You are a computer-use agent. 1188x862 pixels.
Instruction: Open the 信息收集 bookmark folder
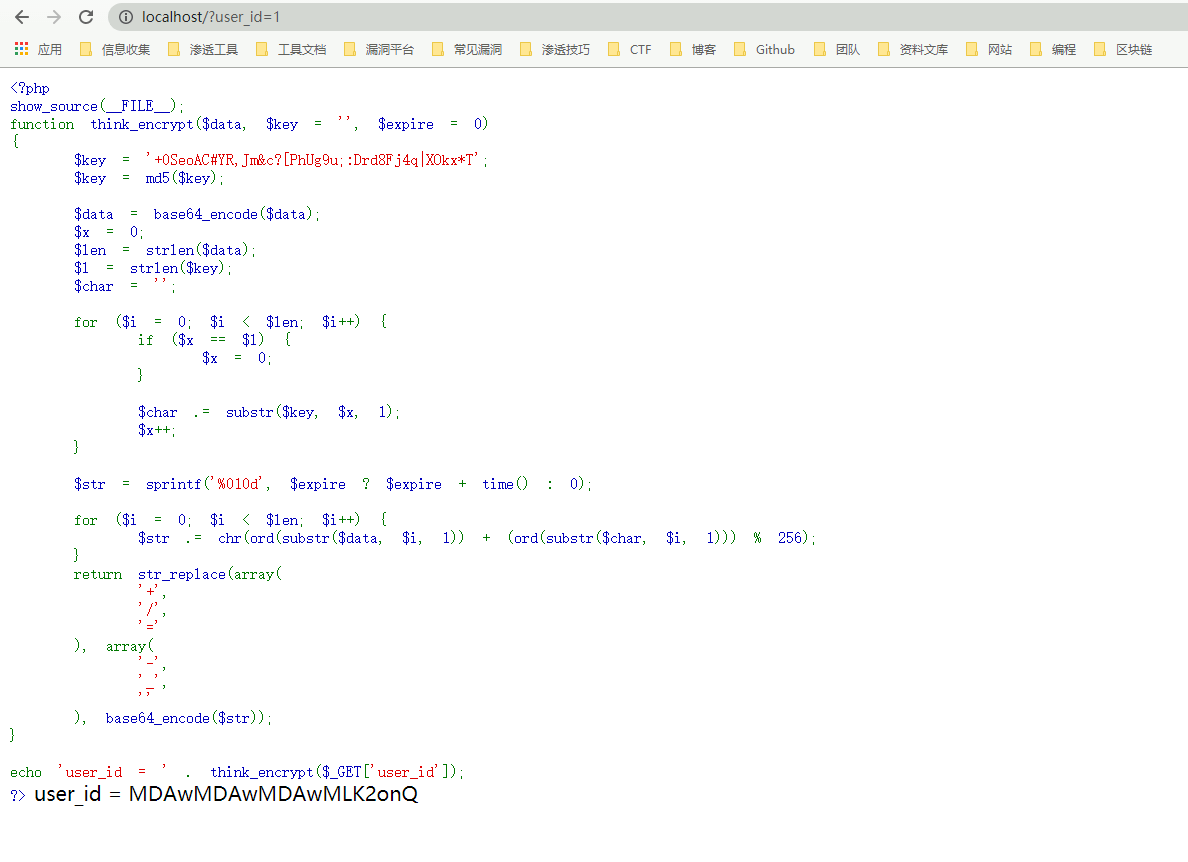click(115, 49)
